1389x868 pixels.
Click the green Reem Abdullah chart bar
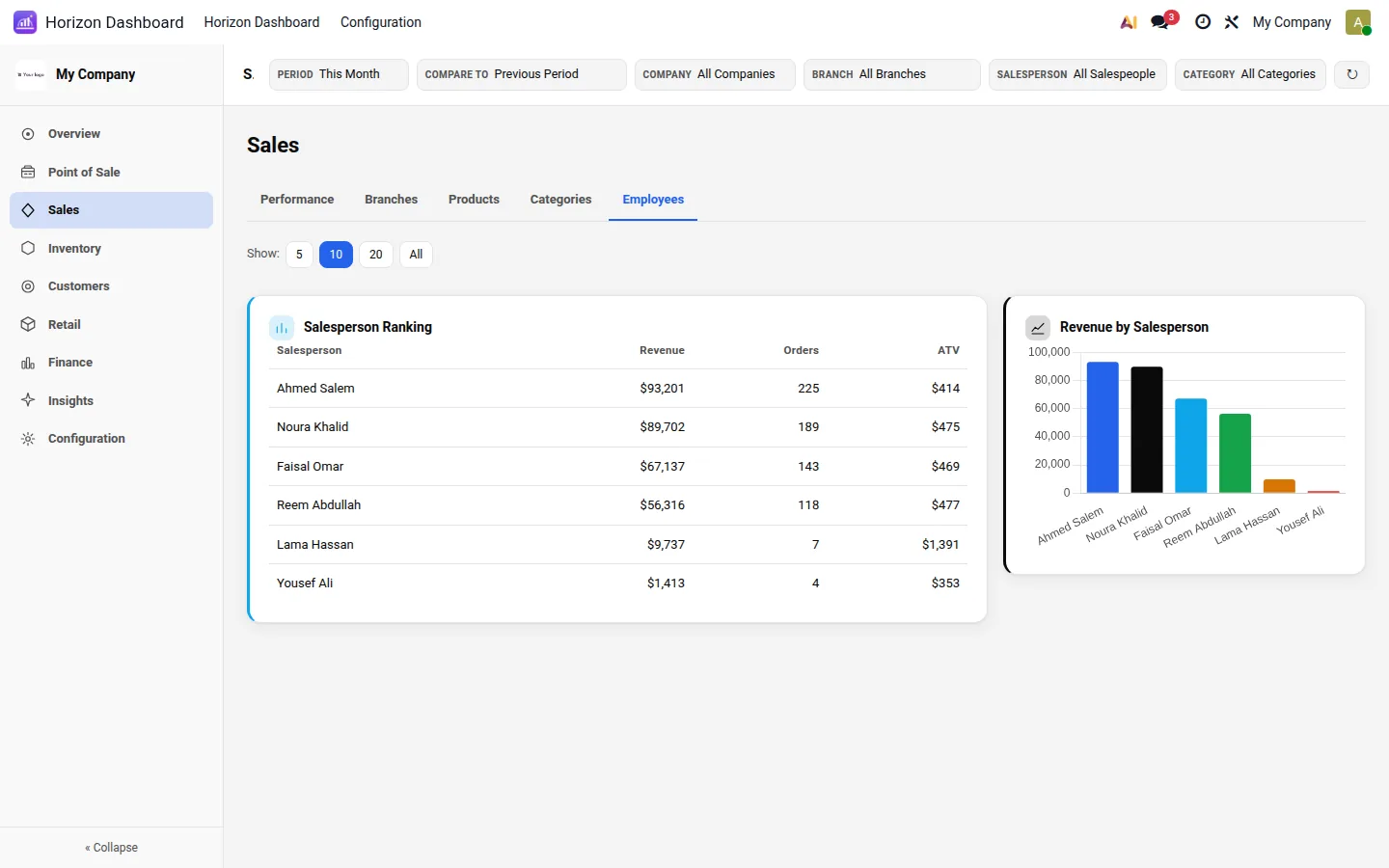click(x=1235, y=453)
